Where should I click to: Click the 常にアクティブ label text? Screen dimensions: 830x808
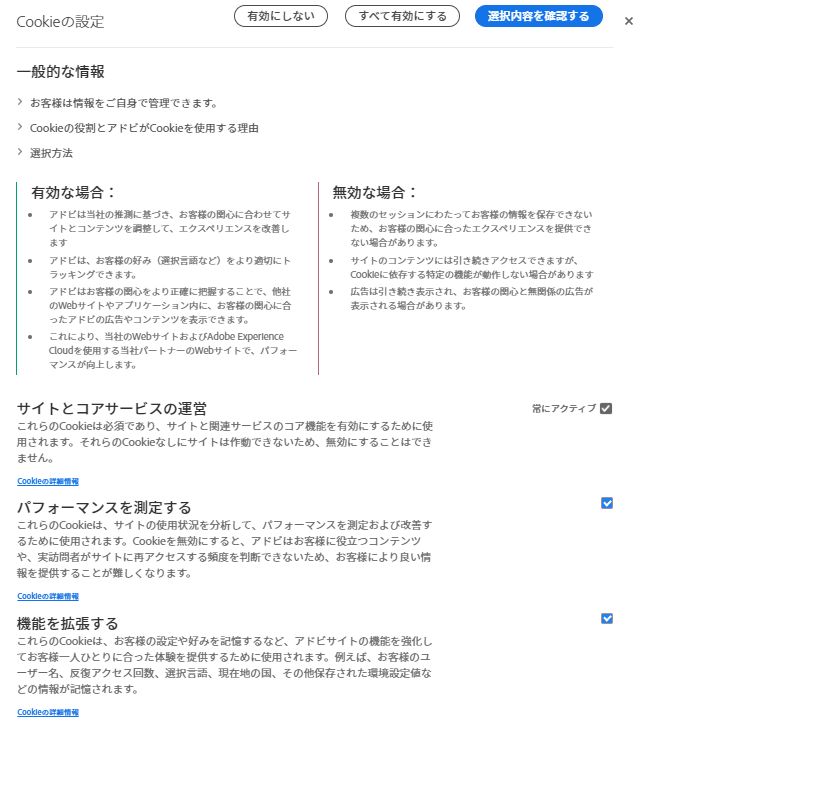coord(564,408)
